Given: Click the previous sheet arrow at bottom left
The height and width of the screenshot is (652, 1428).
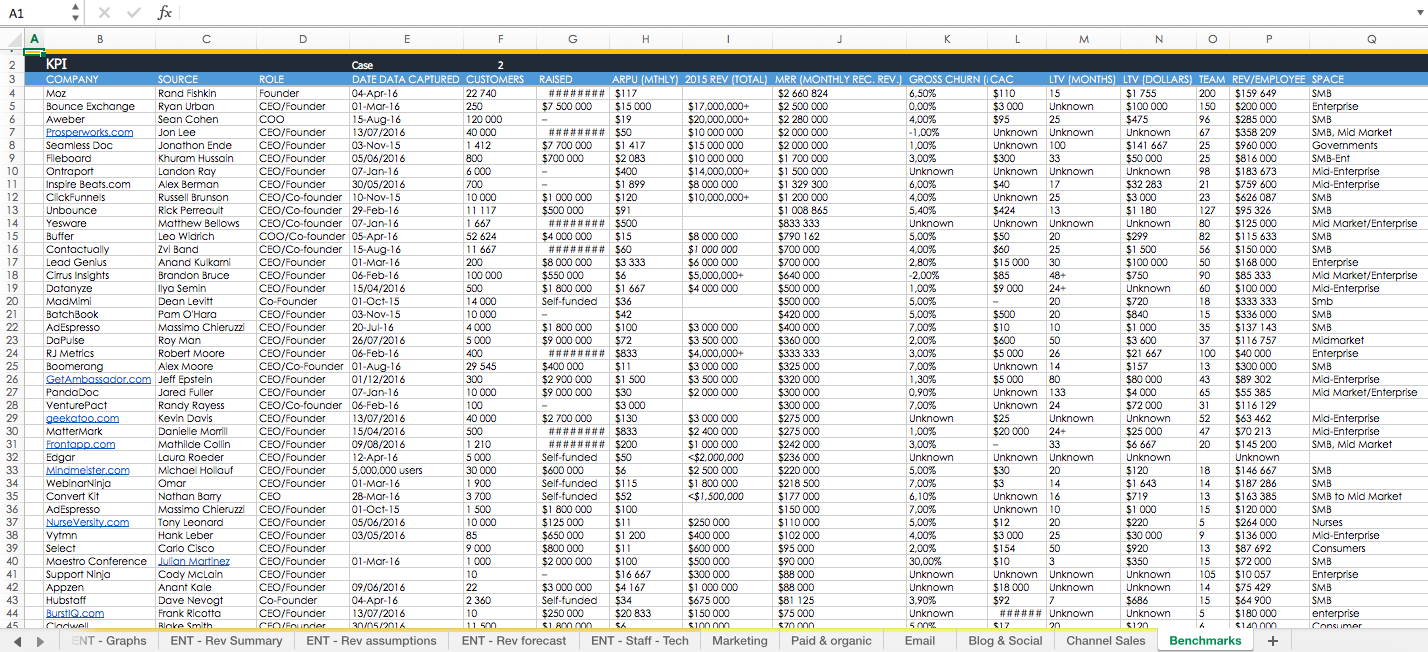Looking at the screenshot, I should [17, 641].
